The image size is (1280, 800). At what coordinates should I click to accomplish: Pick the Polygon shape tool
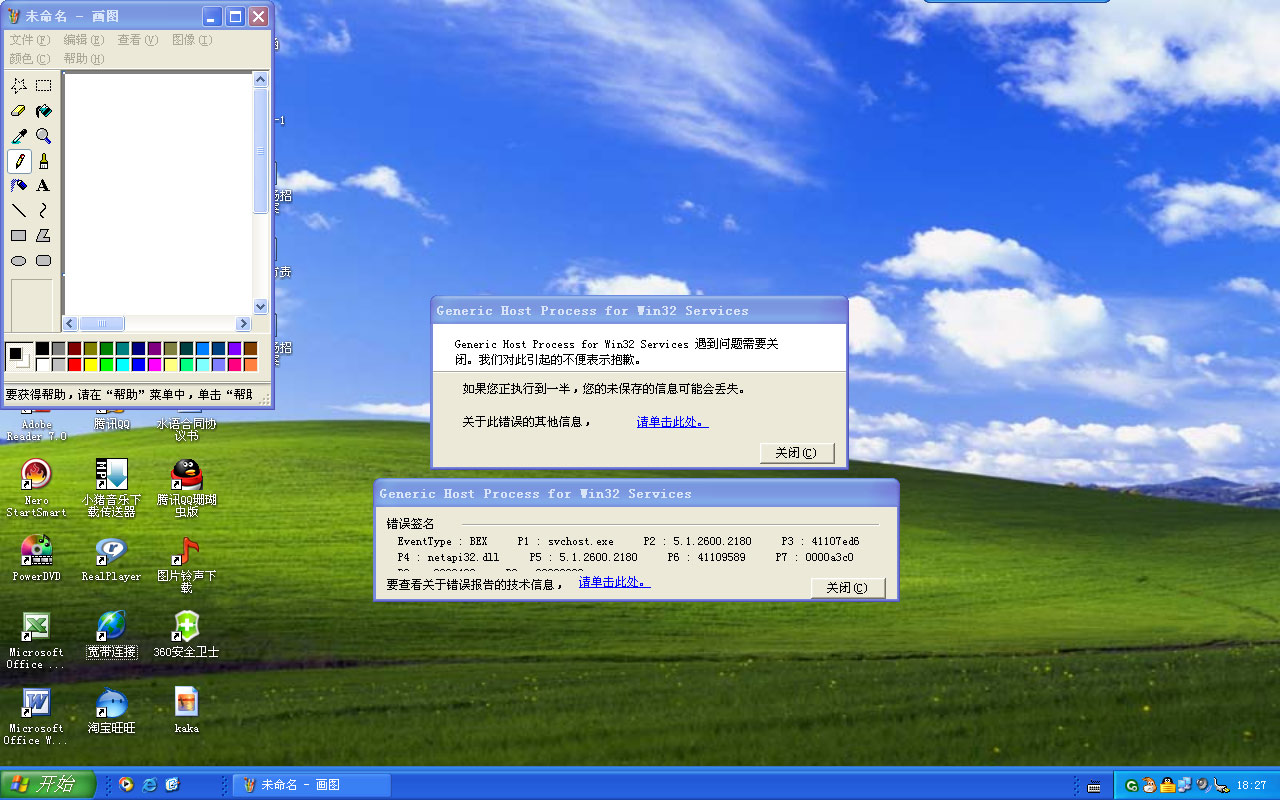(x=44, y=236)
